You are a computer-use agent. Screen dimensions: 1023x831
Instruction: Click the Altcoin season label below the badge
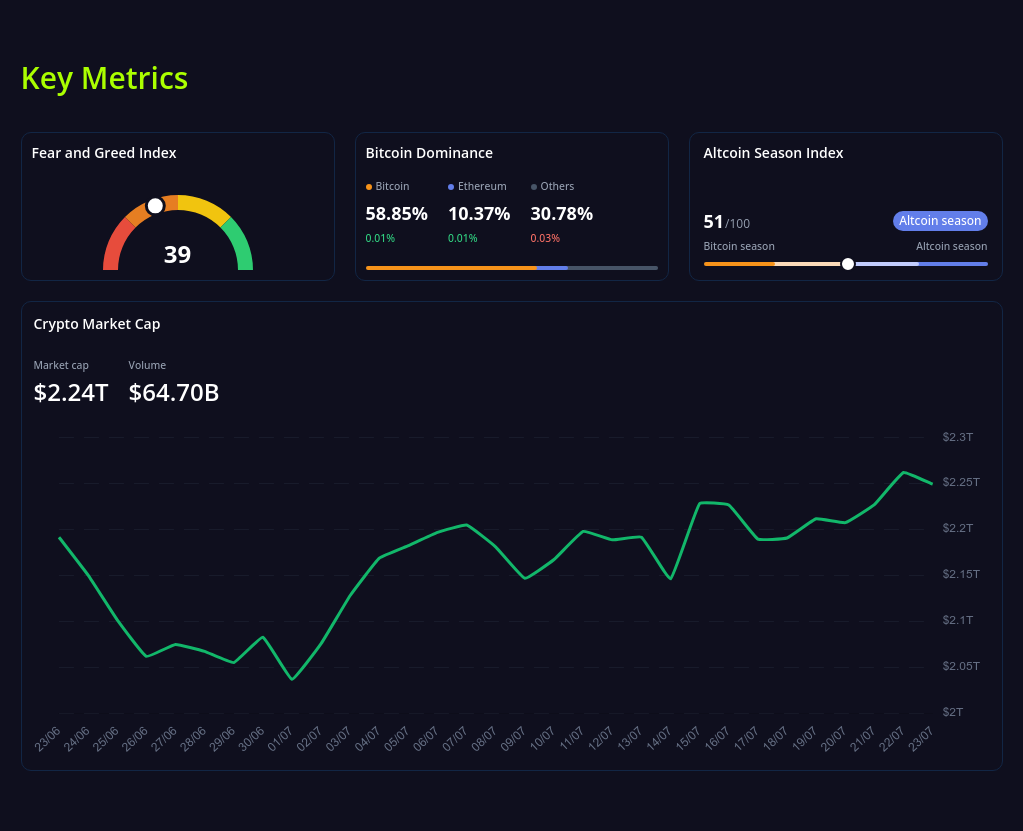pyautogui.click(x=951, y=247)
